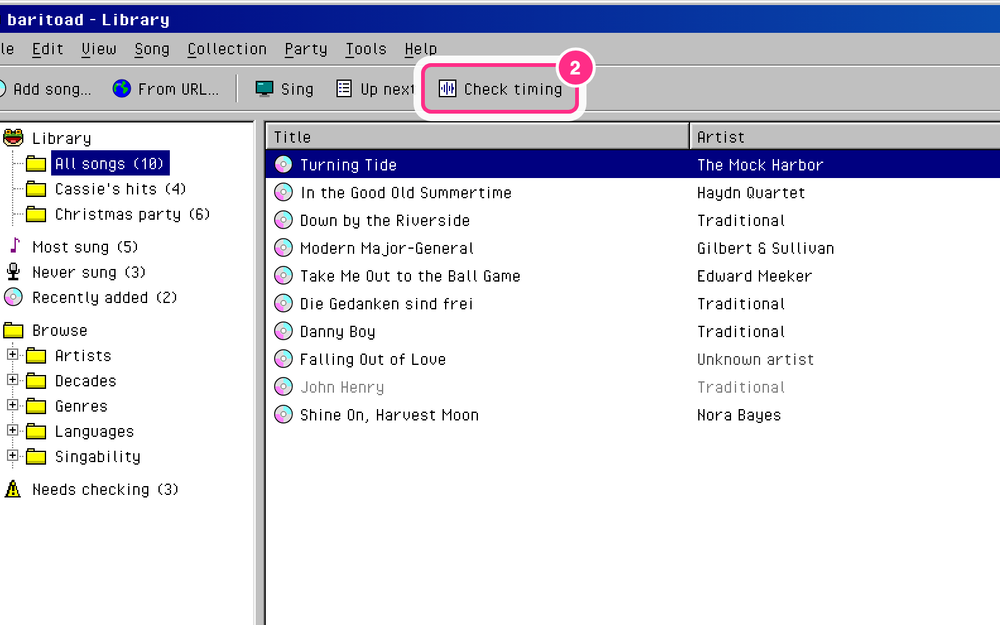Click the globe icon for From URL
The height and width of the screenshot is (625, 1000).
click(x=122, y=89)
